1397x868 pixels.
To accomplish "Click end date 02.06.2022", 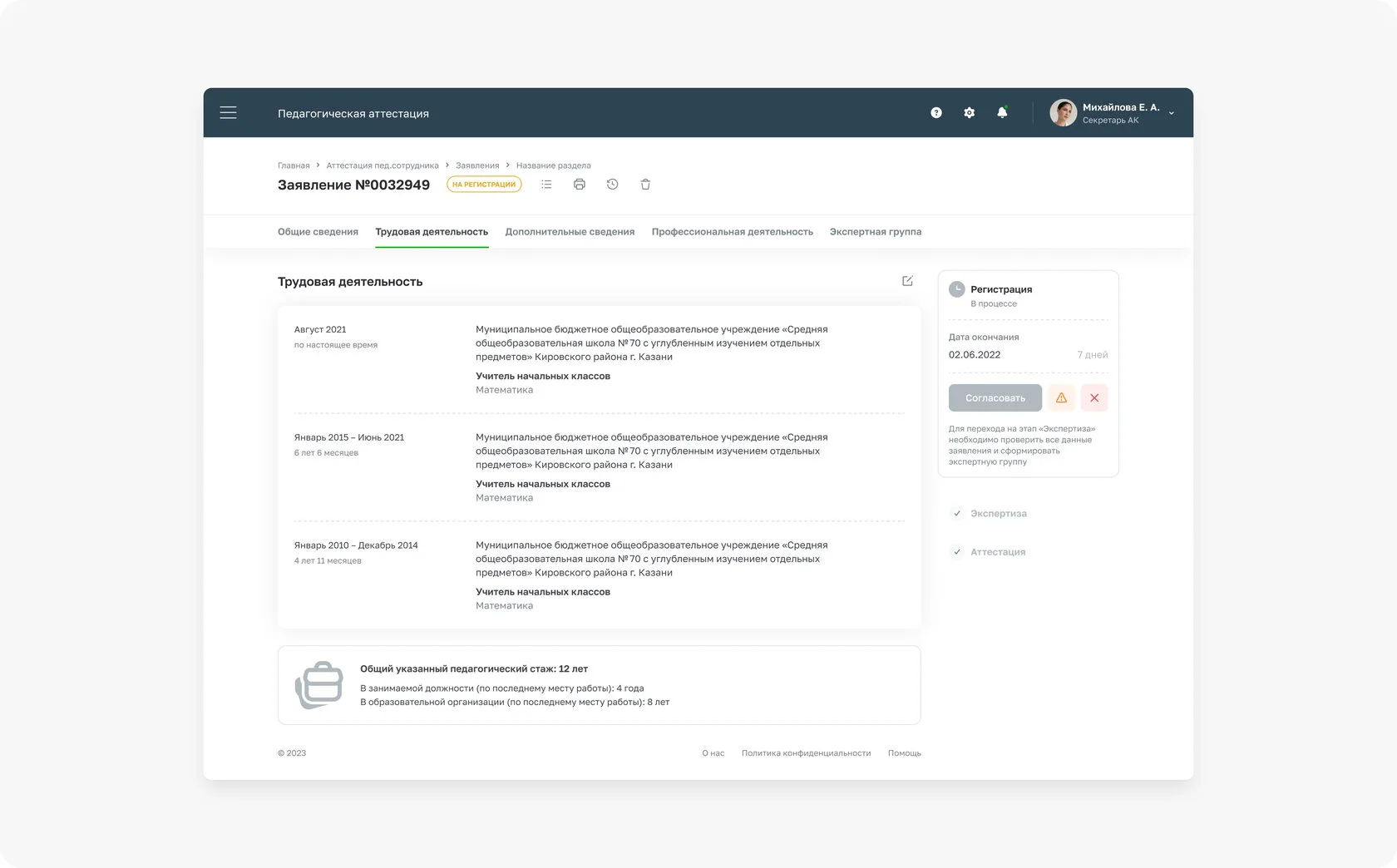I will (975, 355).
